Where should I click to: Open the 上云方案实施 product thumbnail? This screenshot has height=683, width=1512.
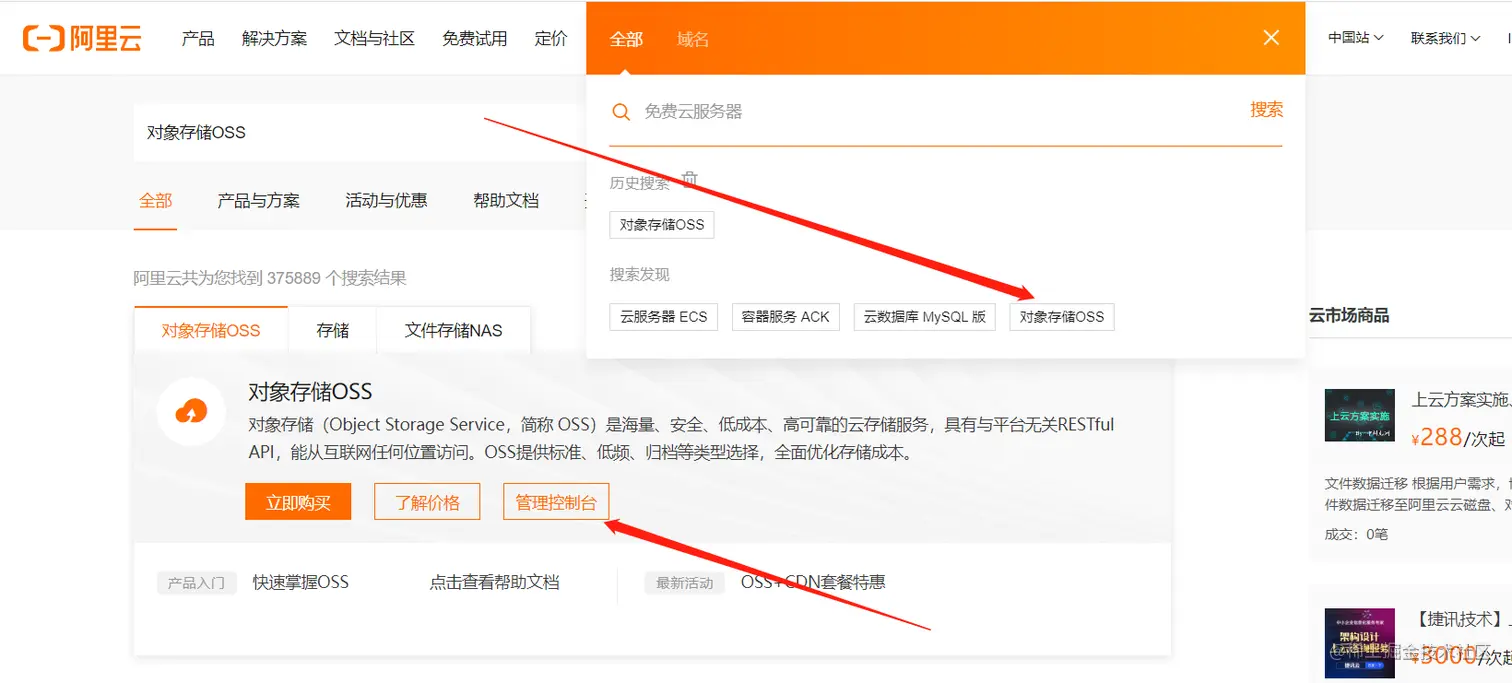point(1359,415)
